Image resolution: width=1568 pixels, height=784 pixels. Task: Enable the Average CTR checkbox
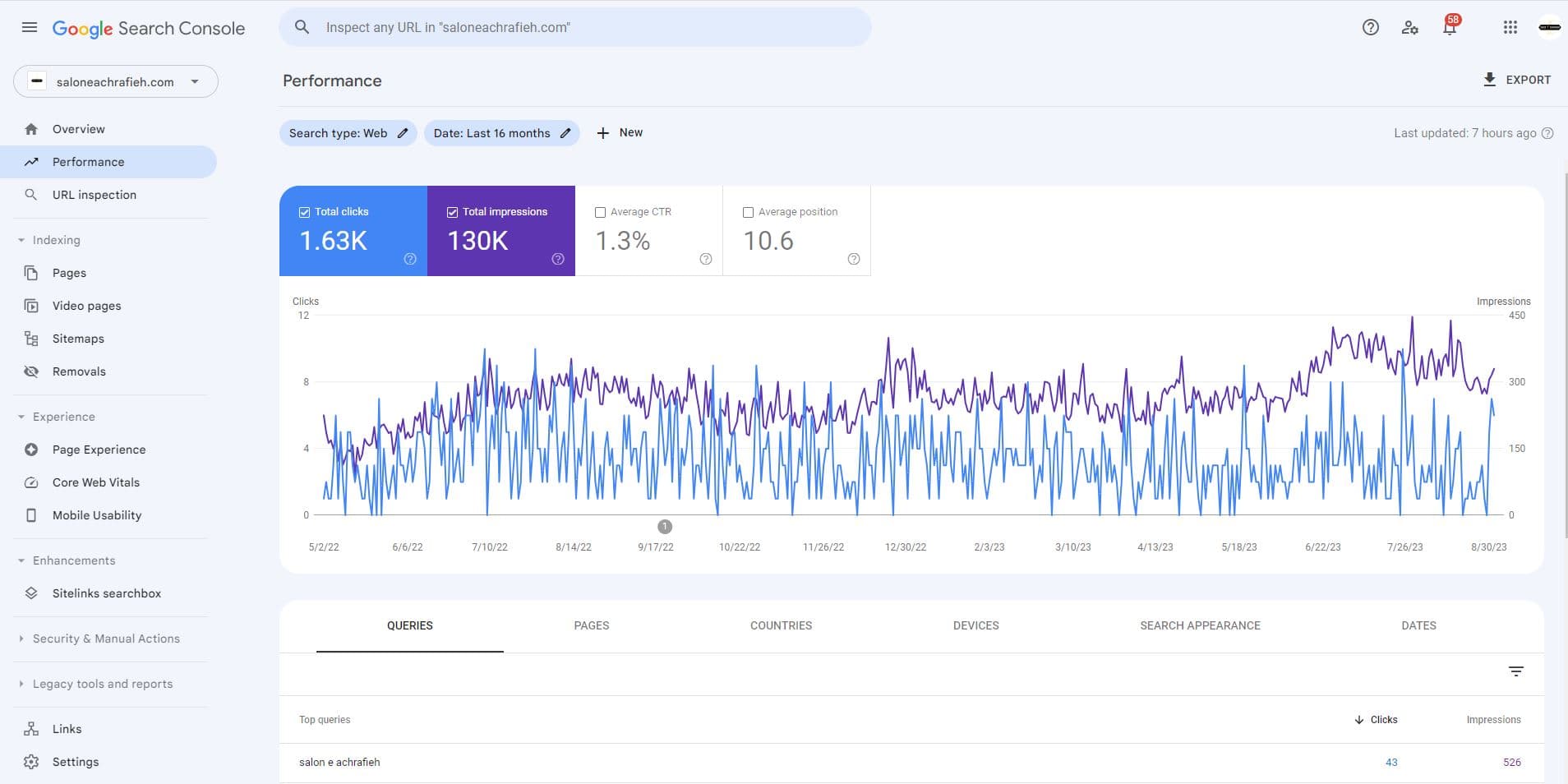601,212
